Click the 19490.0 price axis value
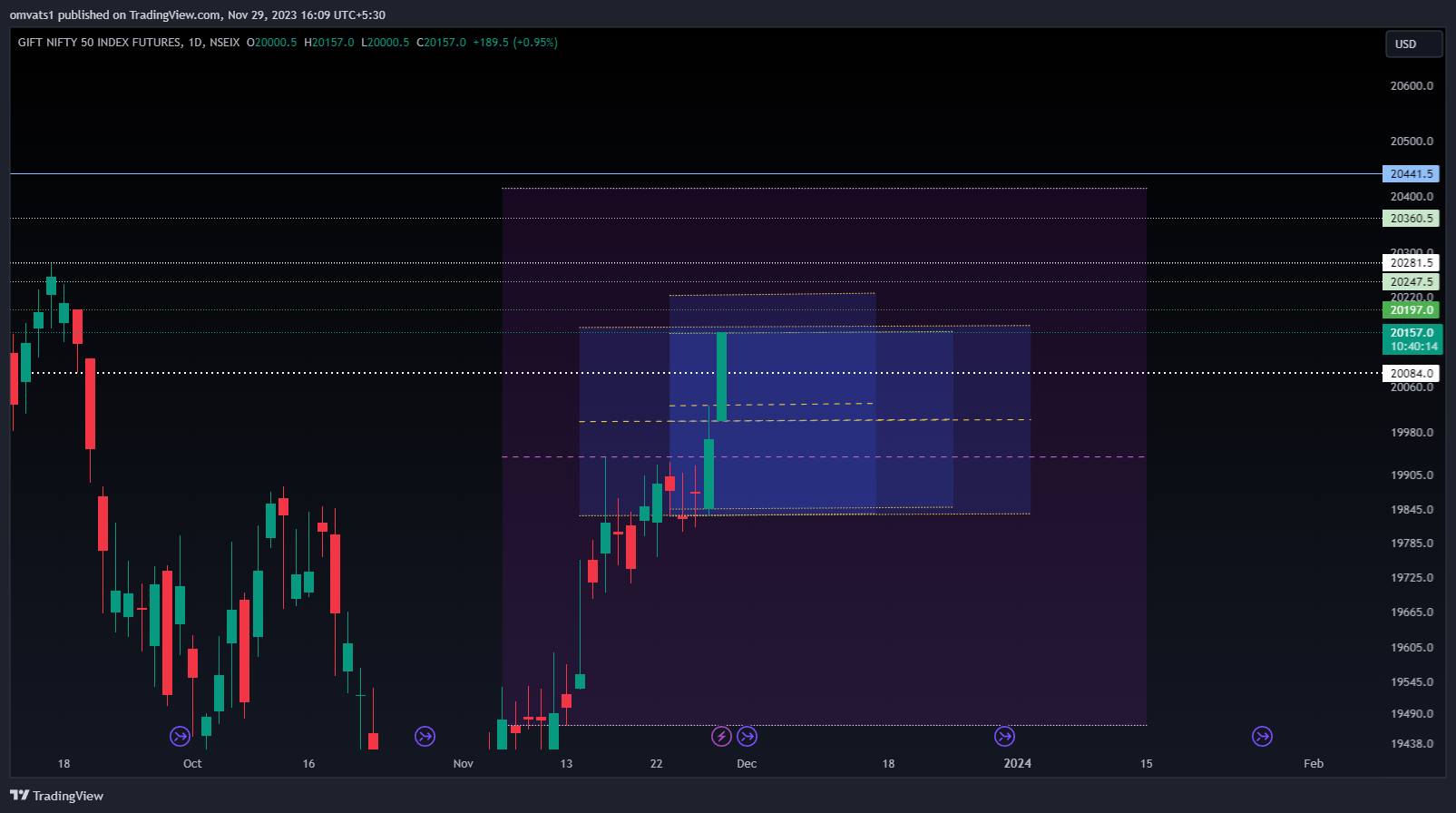 point(1412,714)
